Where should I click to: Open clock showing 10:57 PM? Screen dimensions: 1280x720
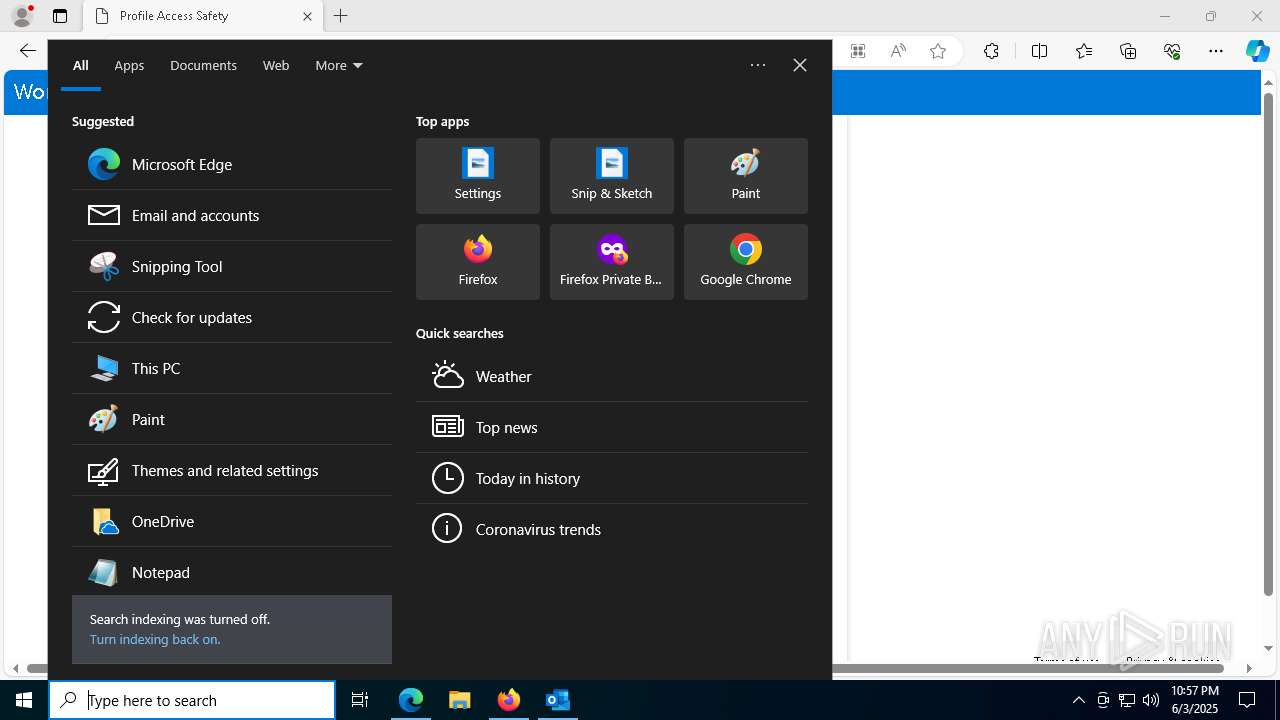click(x=1194, y=700)
